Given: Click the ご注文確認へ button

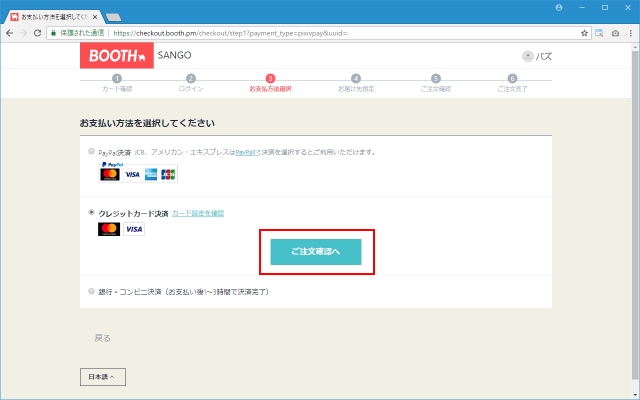Looking at the screenshot, I should point(316,252).
